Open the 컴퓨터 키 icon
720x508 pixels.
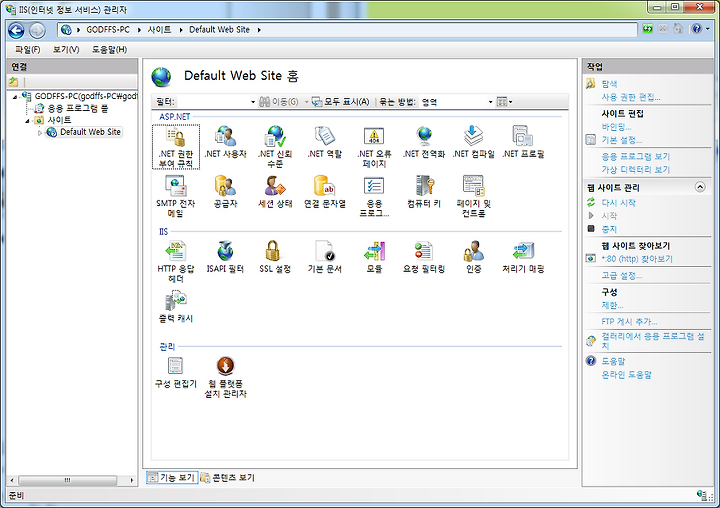pyautogui.click(x=424, y=192)
